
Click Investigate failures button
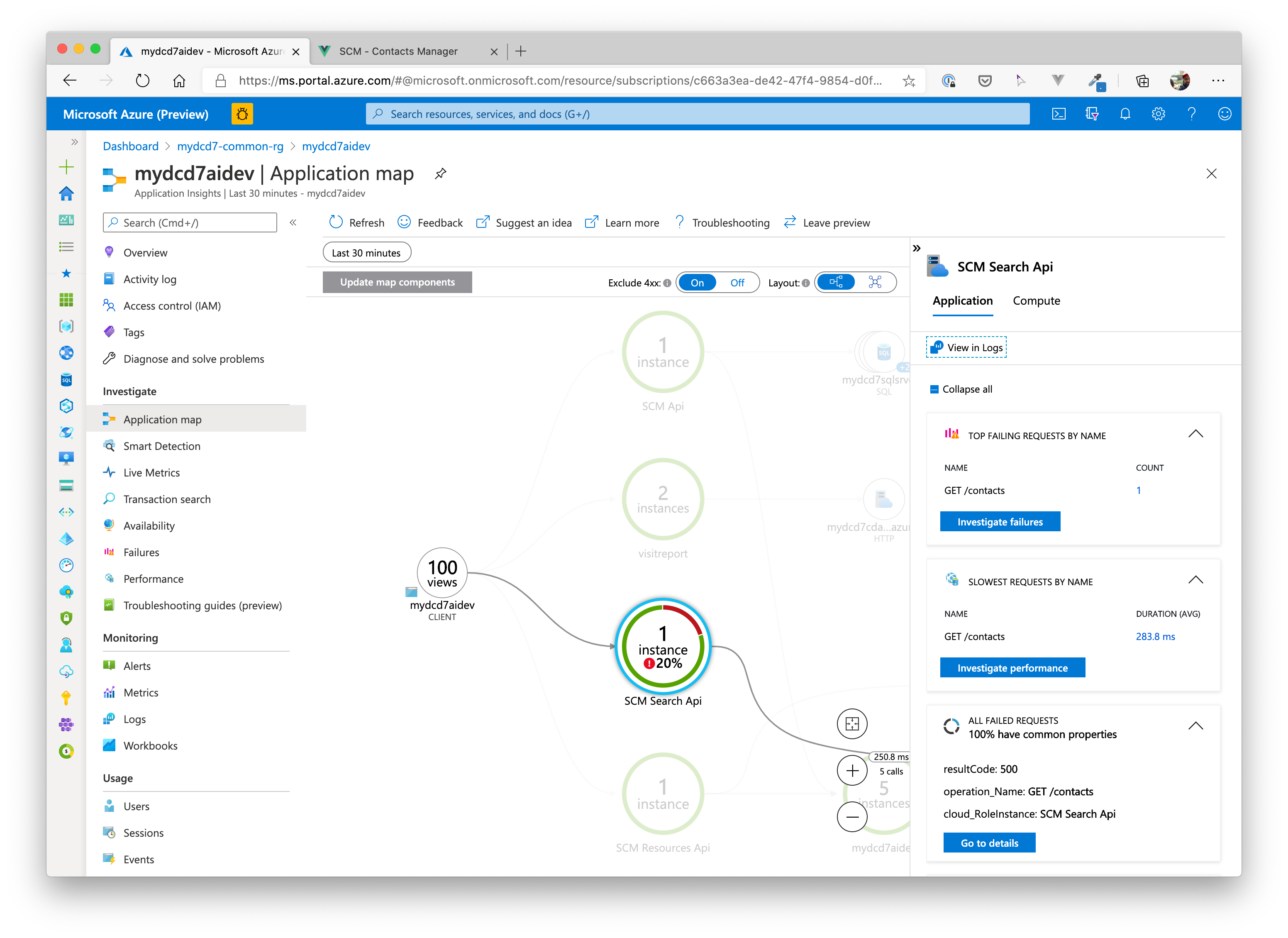pos(1000,522)
